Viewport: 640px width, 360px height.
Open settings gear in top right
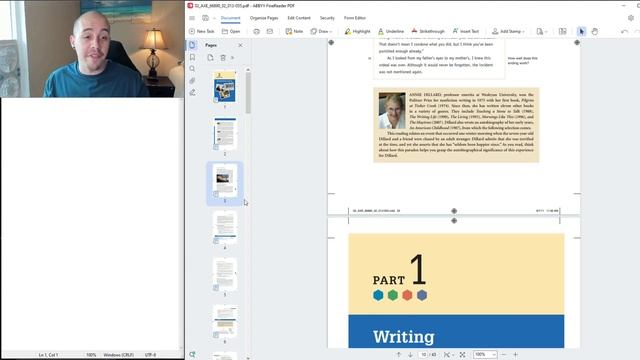631,18
